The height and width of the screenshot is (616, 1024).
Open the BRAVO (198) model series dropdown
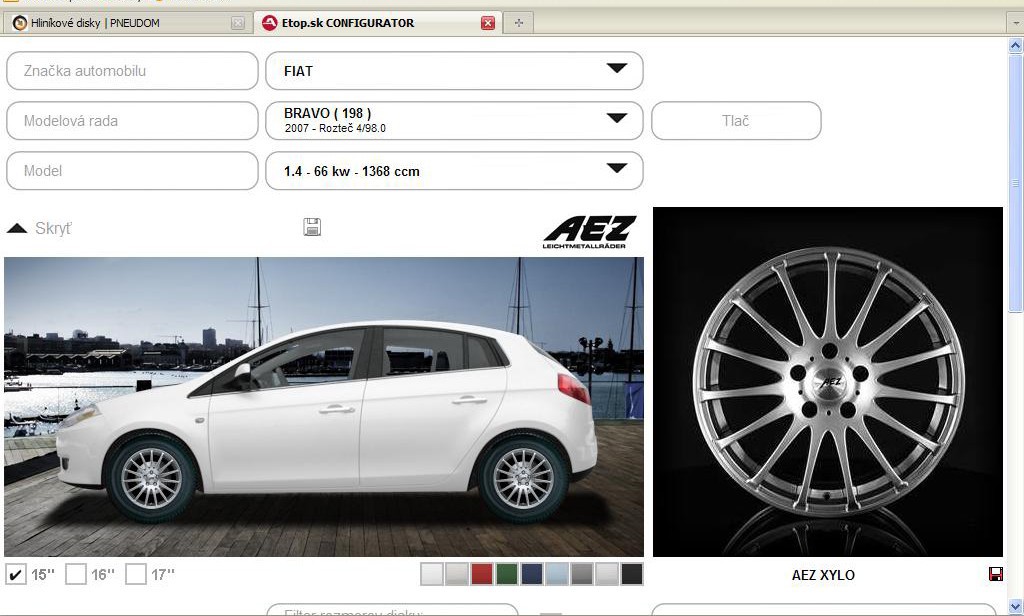[616, 120]
